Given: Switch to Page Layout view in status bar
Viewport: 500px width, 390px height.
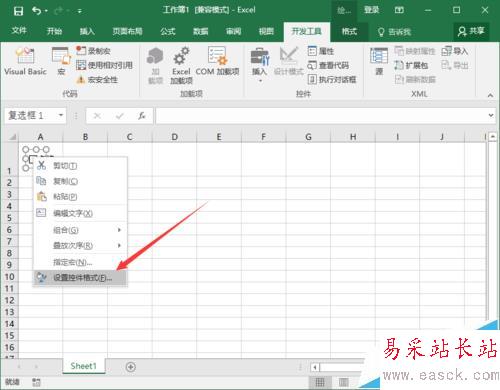Looking at the screenshot, I should [x=343, y=382].
